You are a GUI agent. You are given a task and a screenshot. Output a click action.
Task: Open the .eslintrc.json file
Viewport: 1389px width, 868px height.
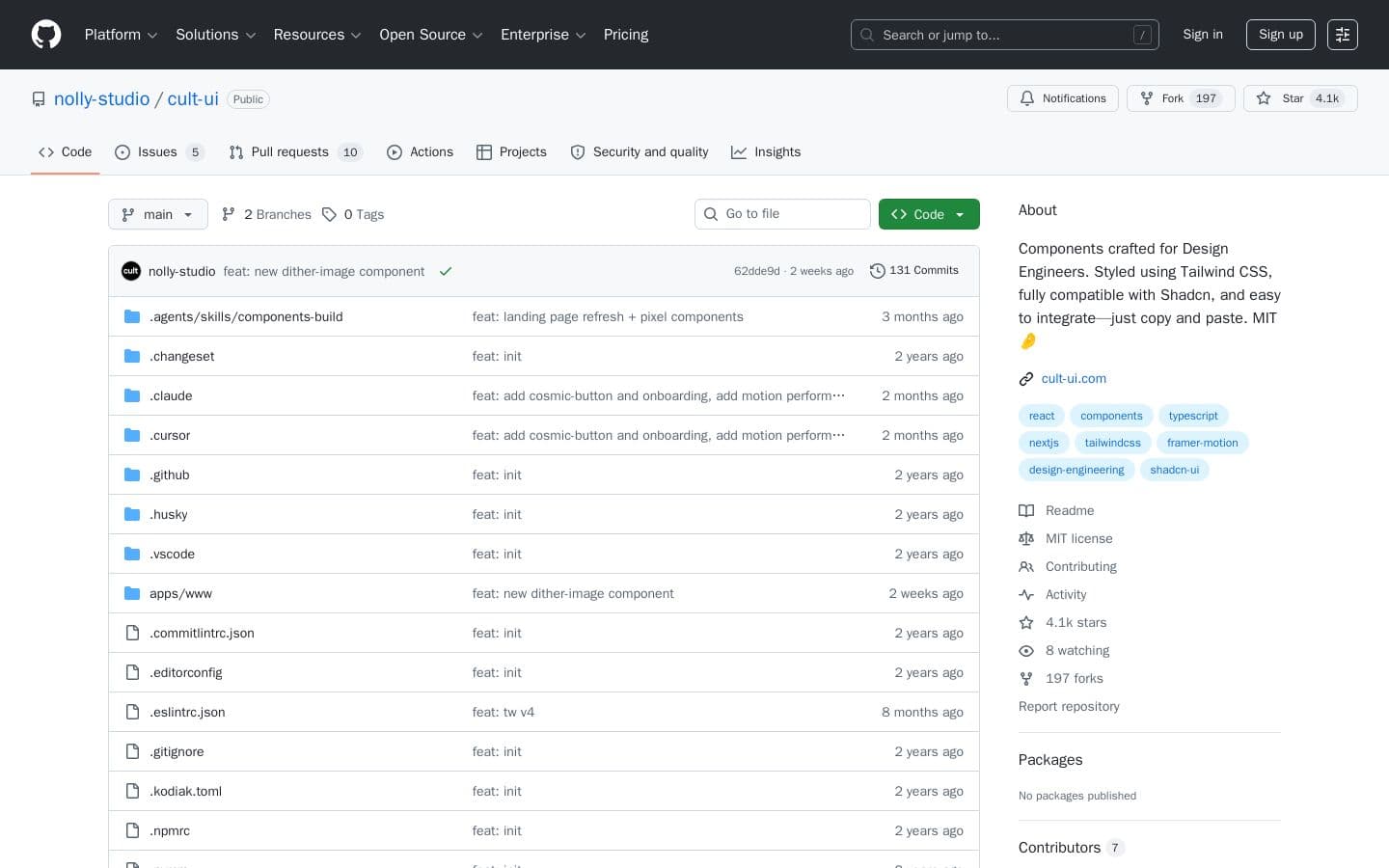(187, 712)
